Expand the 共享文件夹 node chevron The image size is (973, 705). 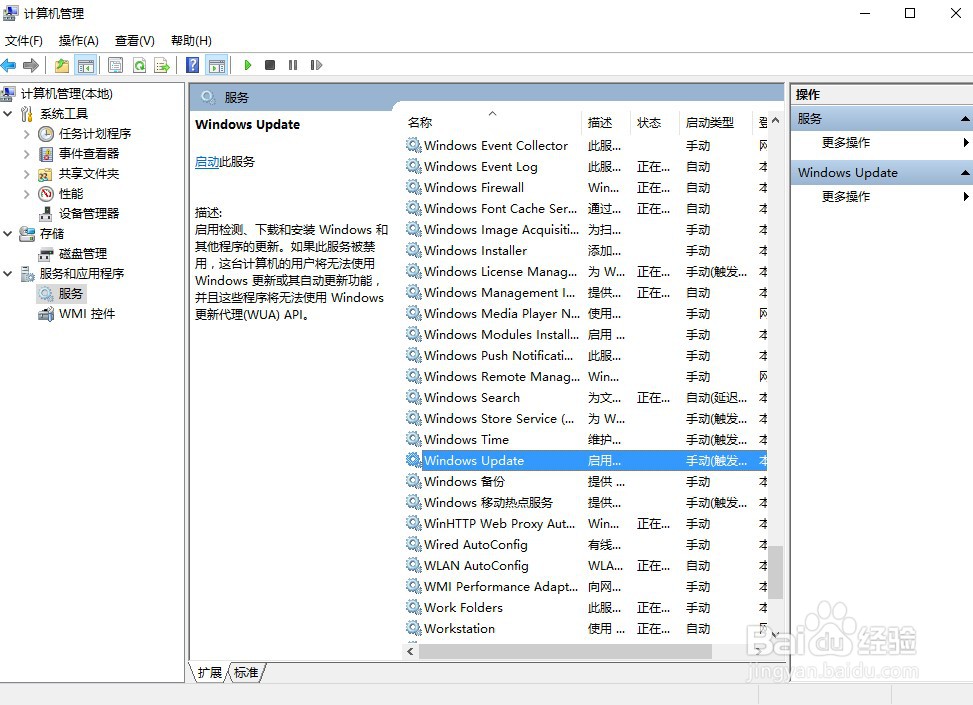point(26,174)
